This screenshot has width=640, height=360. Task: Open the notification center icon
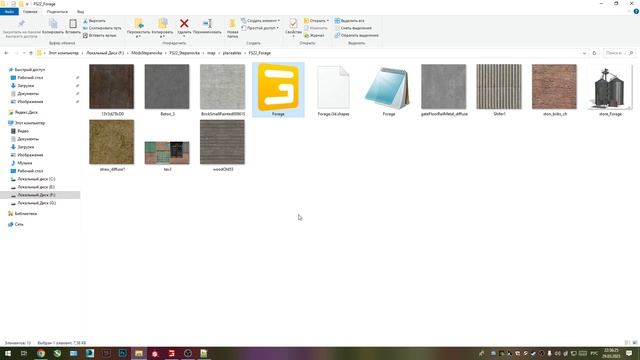629,353
